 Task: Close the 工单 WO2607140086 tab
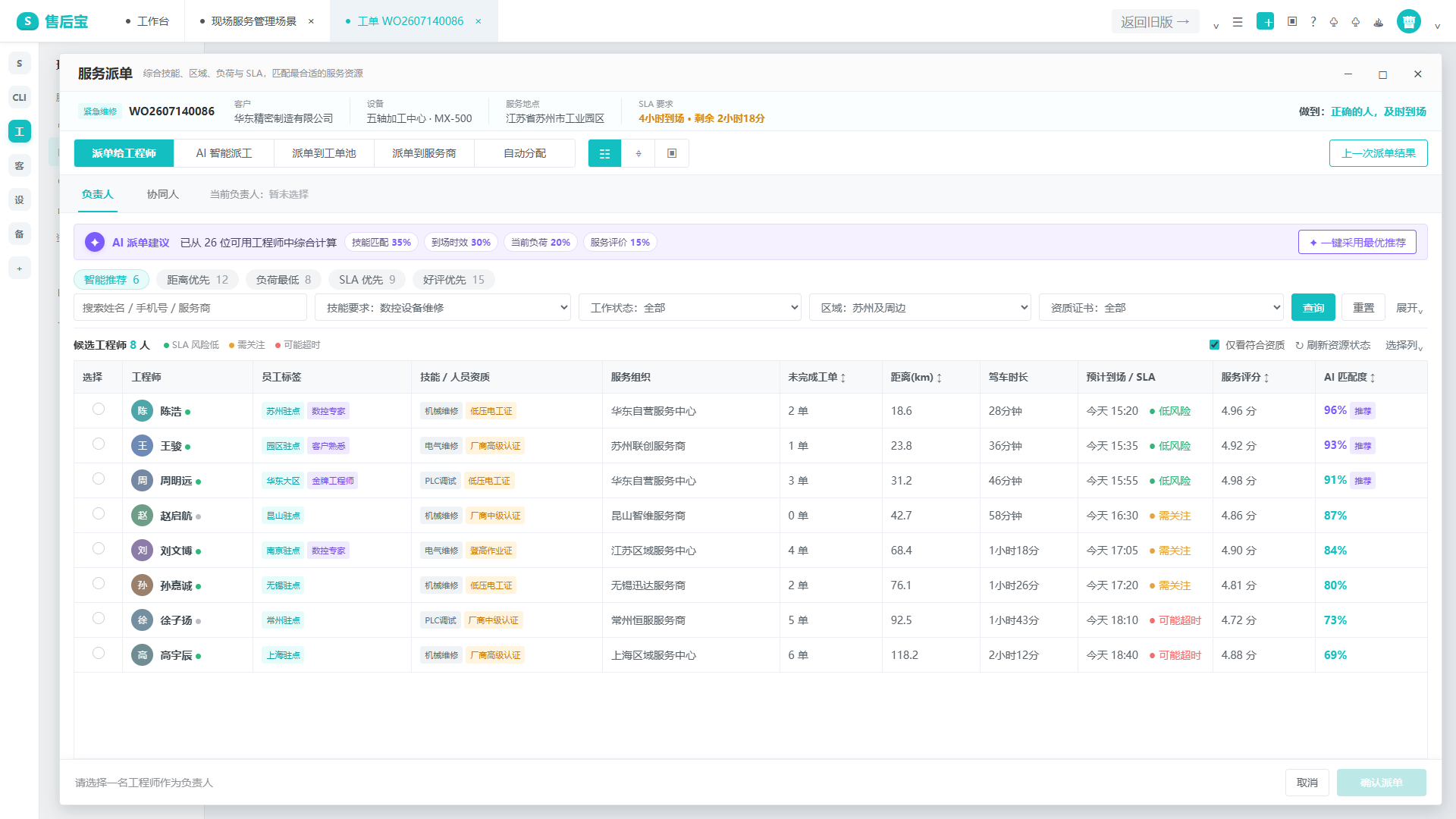point(479,21)
